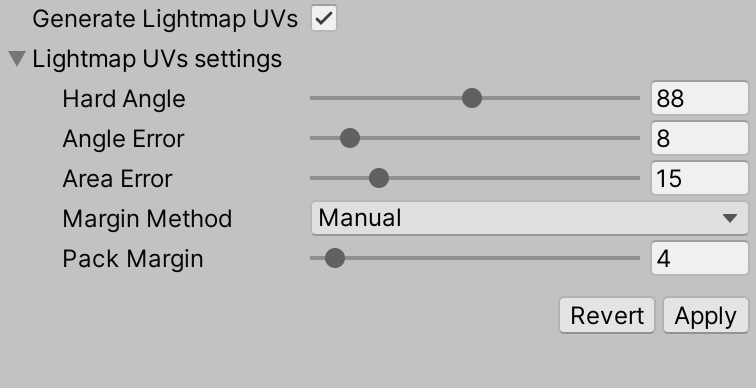The image size is (756, 388).
Task: Click the Apply button
Action: click(x=706, y=316)
